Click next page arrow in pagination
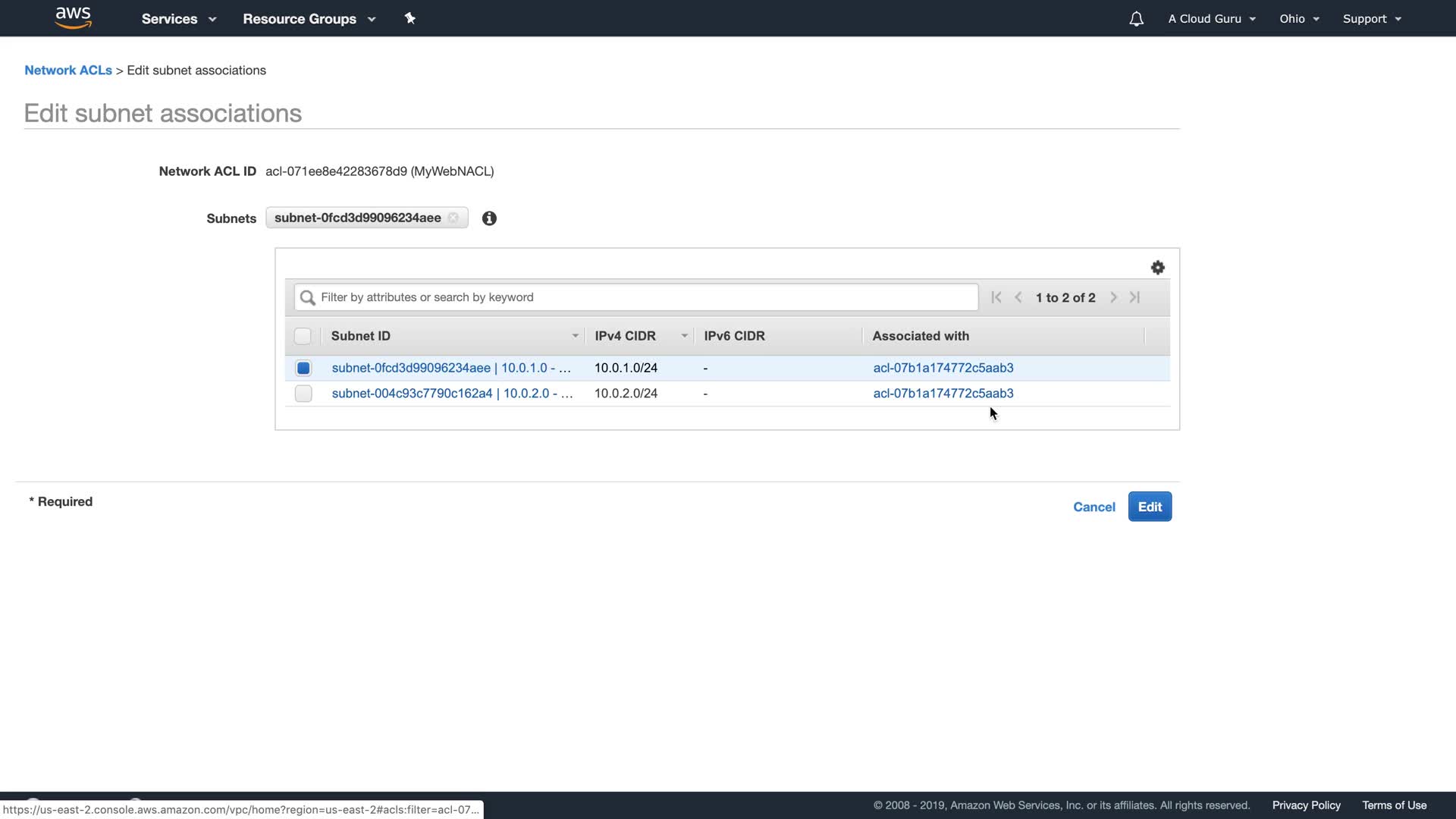Screen dimensions: 1456x819 (1113, 297)
